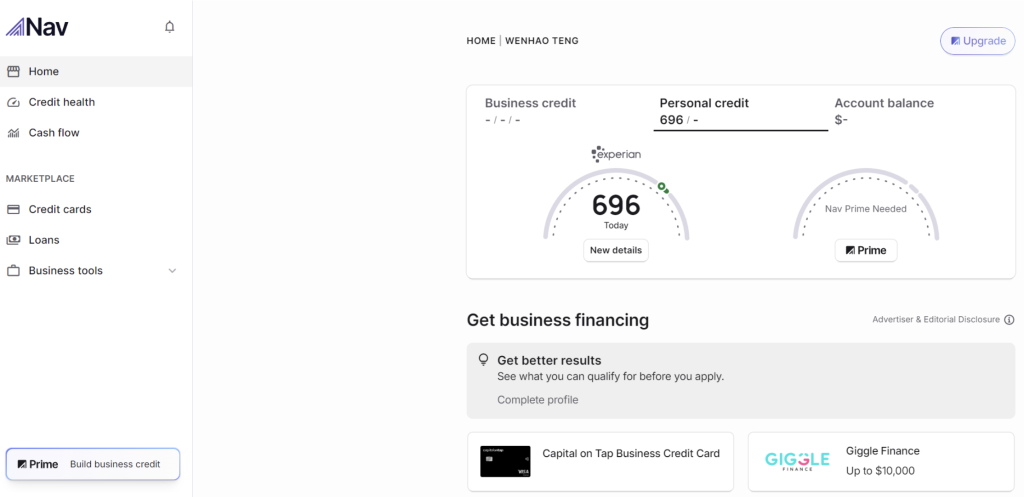The height and width of the screenshot is (497, 1024).
Task: Open Capital on Tap card offer
Action: pos(600,461)
